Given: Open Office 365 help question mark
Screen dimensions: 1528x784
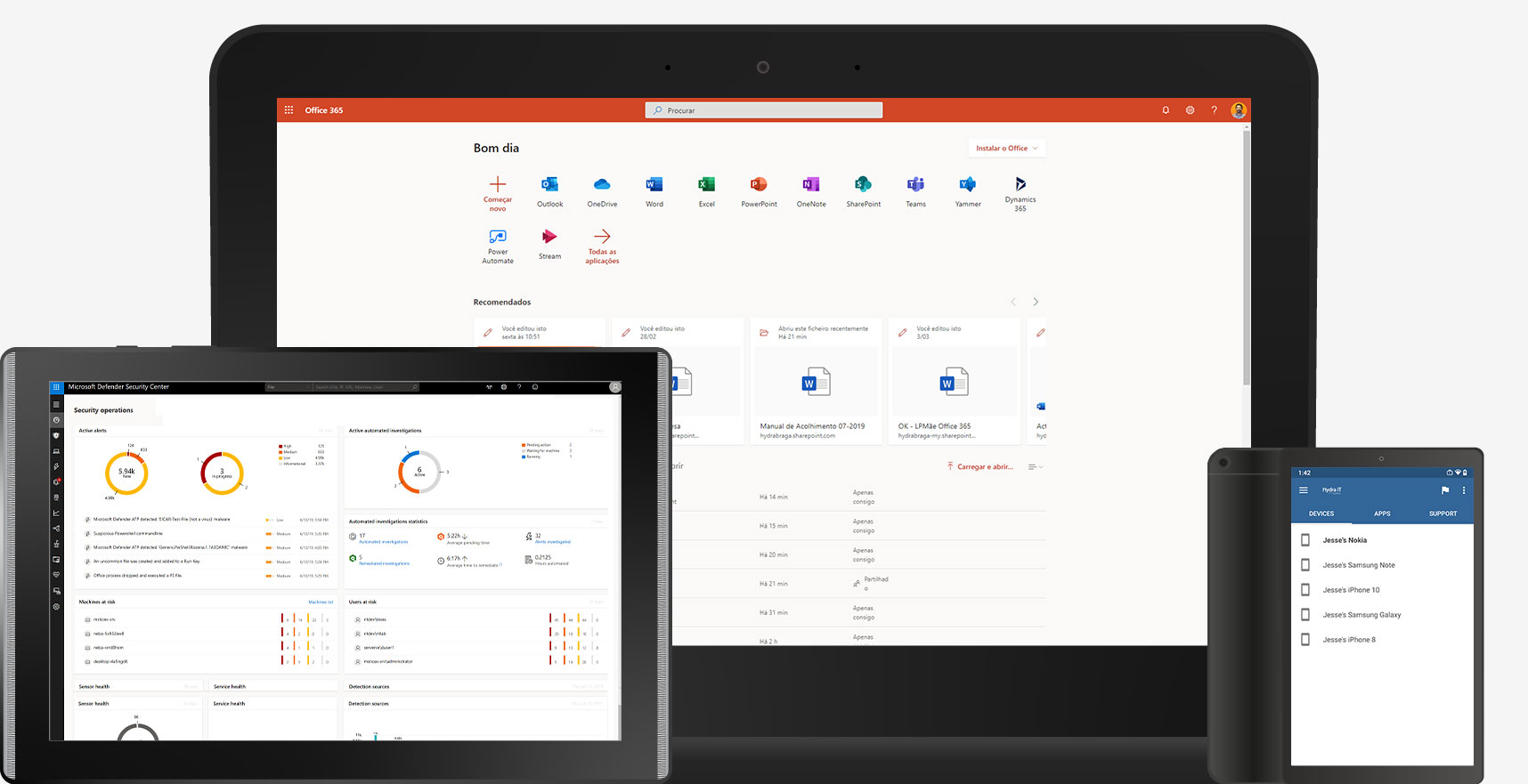Looking at the screenshot, I should click(x=1214, y=110).
